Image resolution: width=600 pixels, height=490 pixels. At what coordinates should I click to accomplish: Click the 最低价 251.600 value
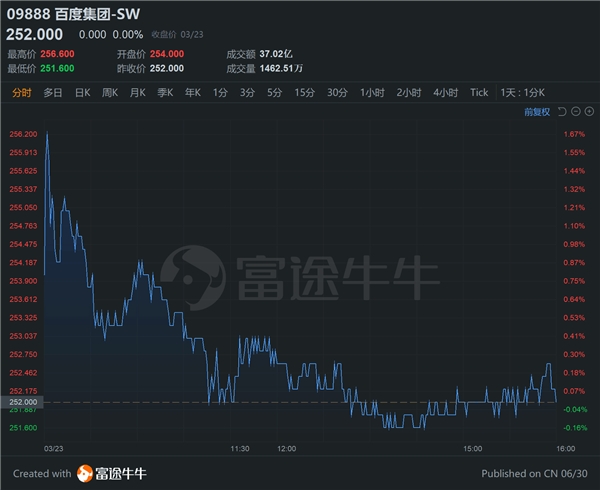point(57,68)
